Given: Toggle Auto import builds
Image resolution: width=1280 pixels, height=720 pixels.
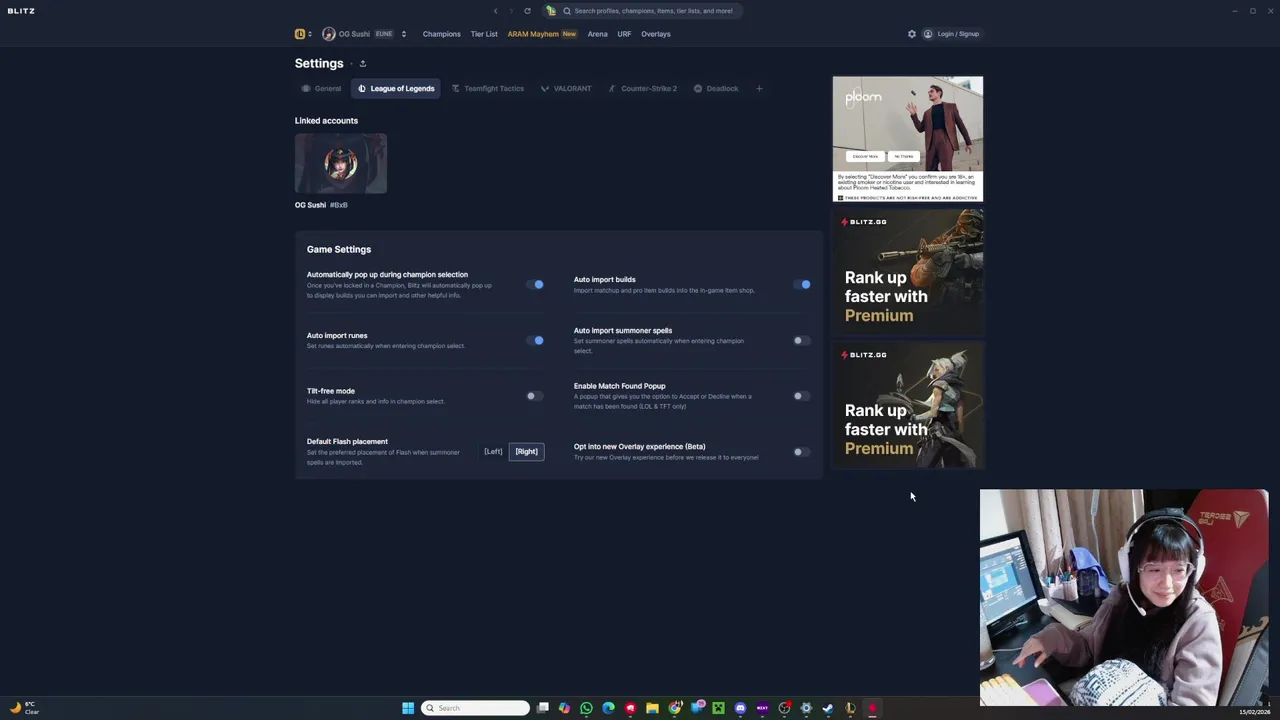Looking at the screenshot, I should [x=802, y=285].
